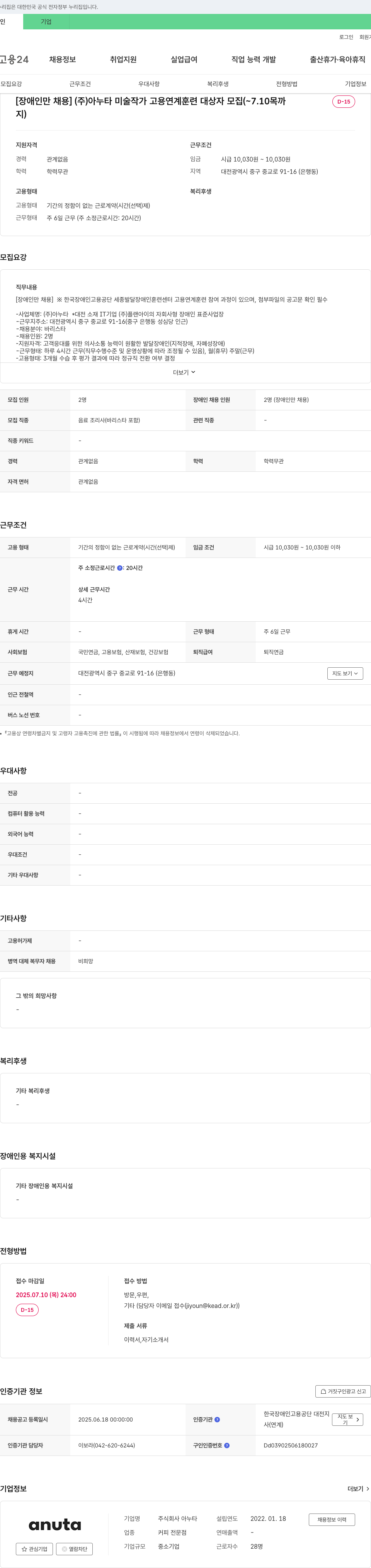Select employee count 28명
Viewport: 371px width, 1568px height.
(x=257, y=1547)
